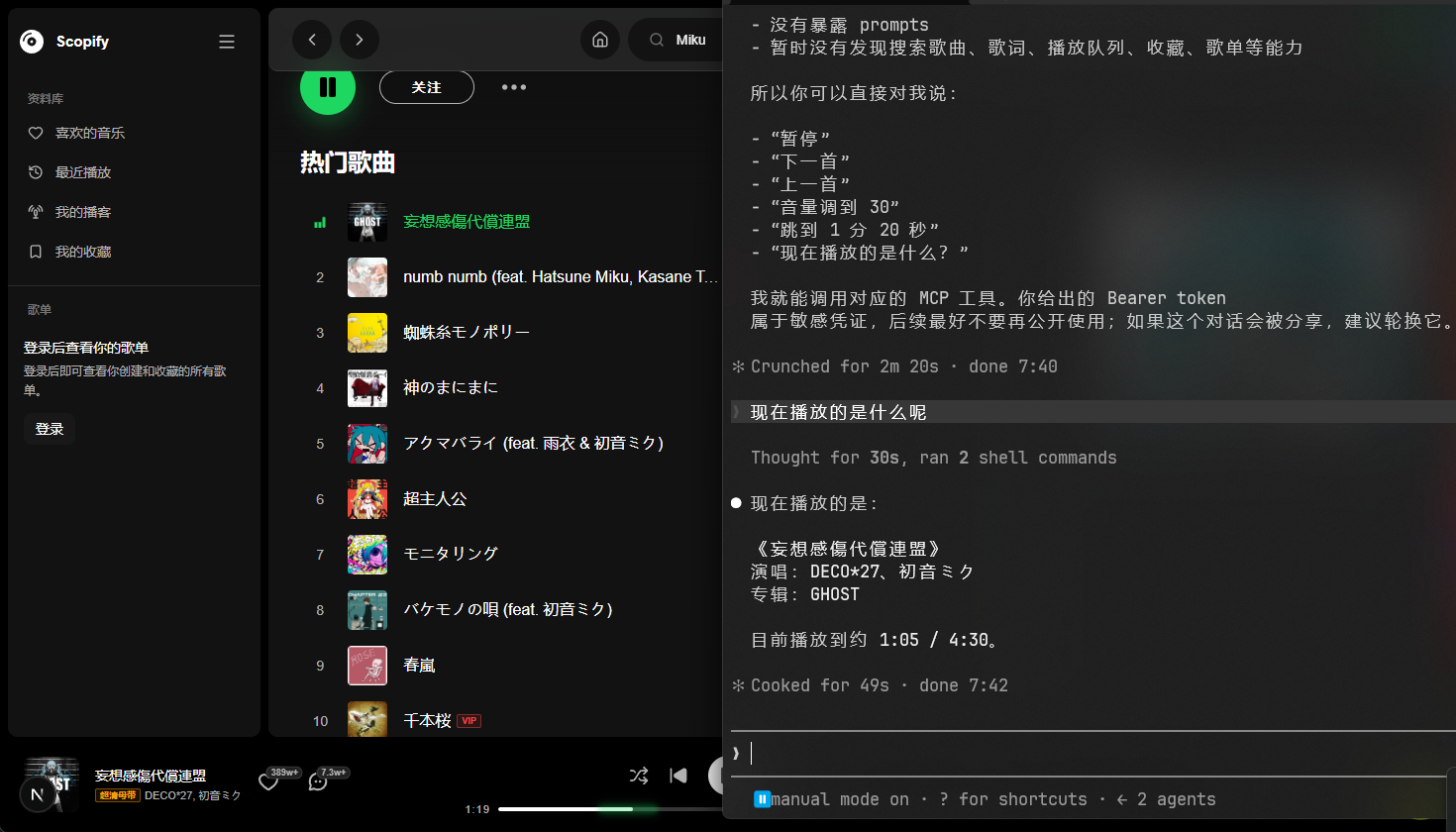This screenshot has width=1456, height=832.
Task: Go forward with the right arrow
Action: pos(360,40)
